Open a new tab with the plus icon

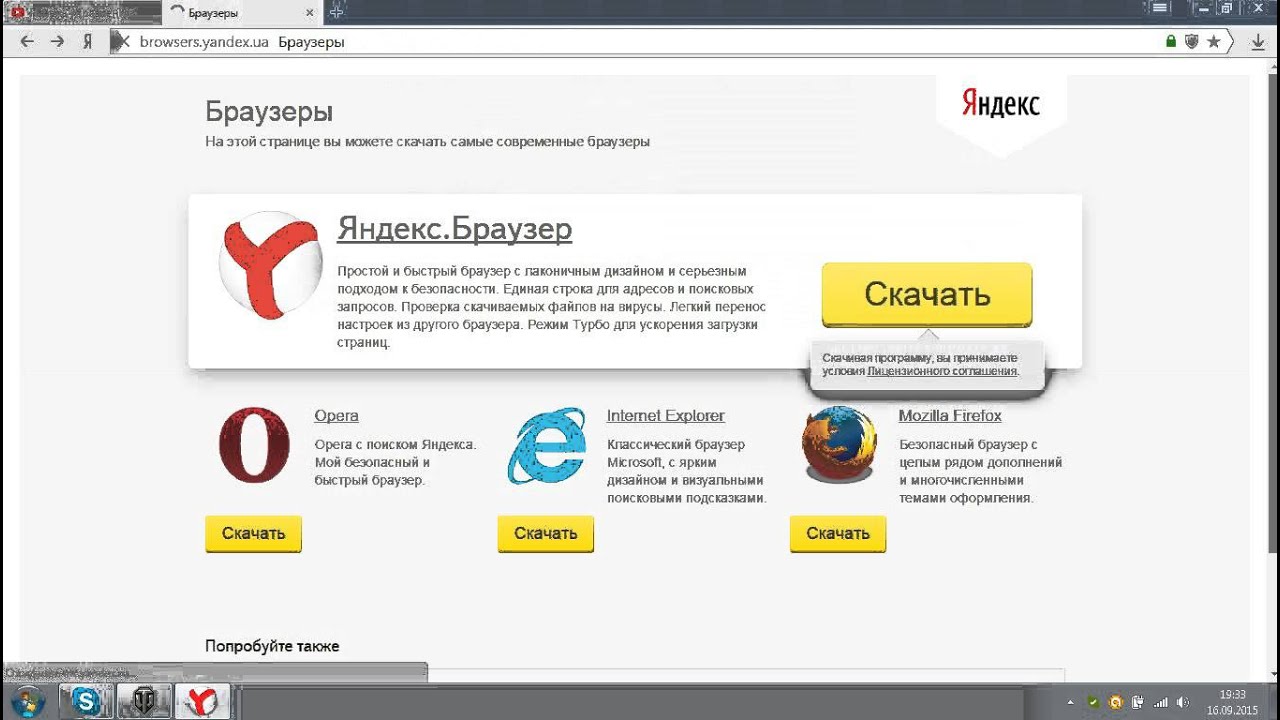pyautogui.click(x=338, y=11)
